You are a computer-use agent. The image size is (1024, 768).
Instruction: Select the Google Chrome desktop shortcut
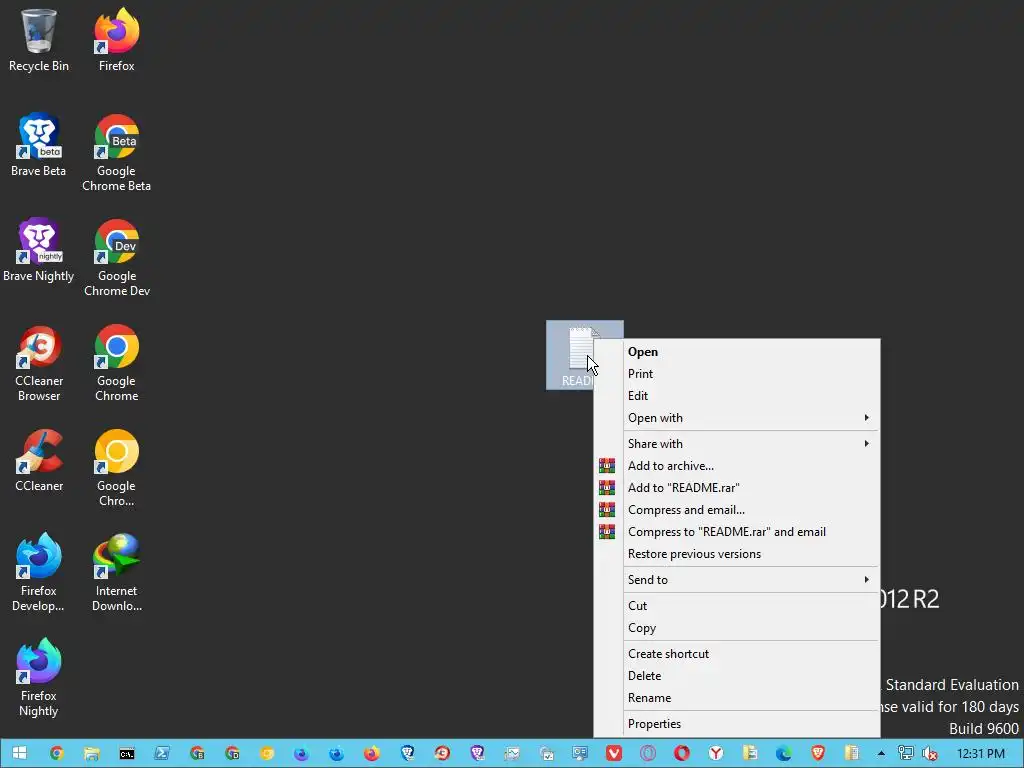coord(116,363)
